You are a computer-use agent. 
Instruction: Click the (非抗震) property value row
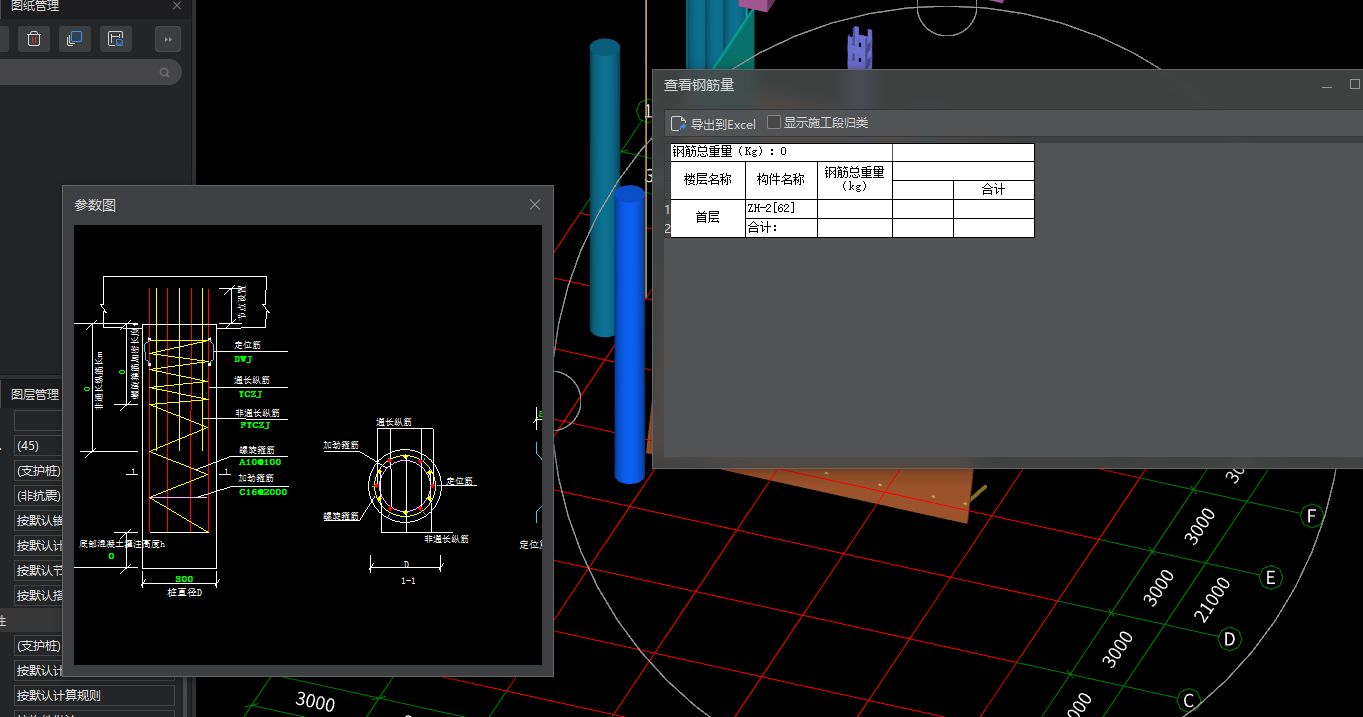coord(40,495)
